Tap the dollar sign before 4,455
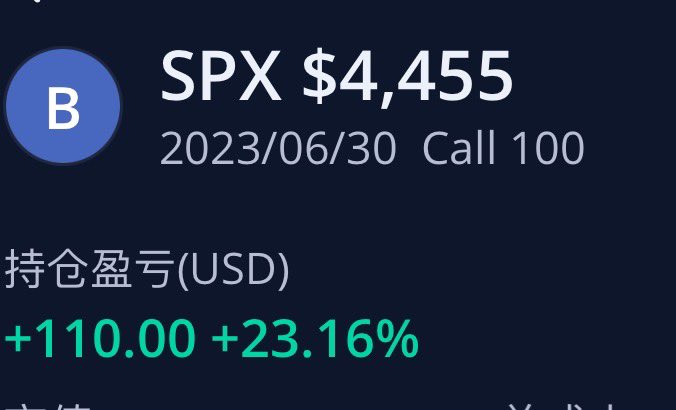 319,78
